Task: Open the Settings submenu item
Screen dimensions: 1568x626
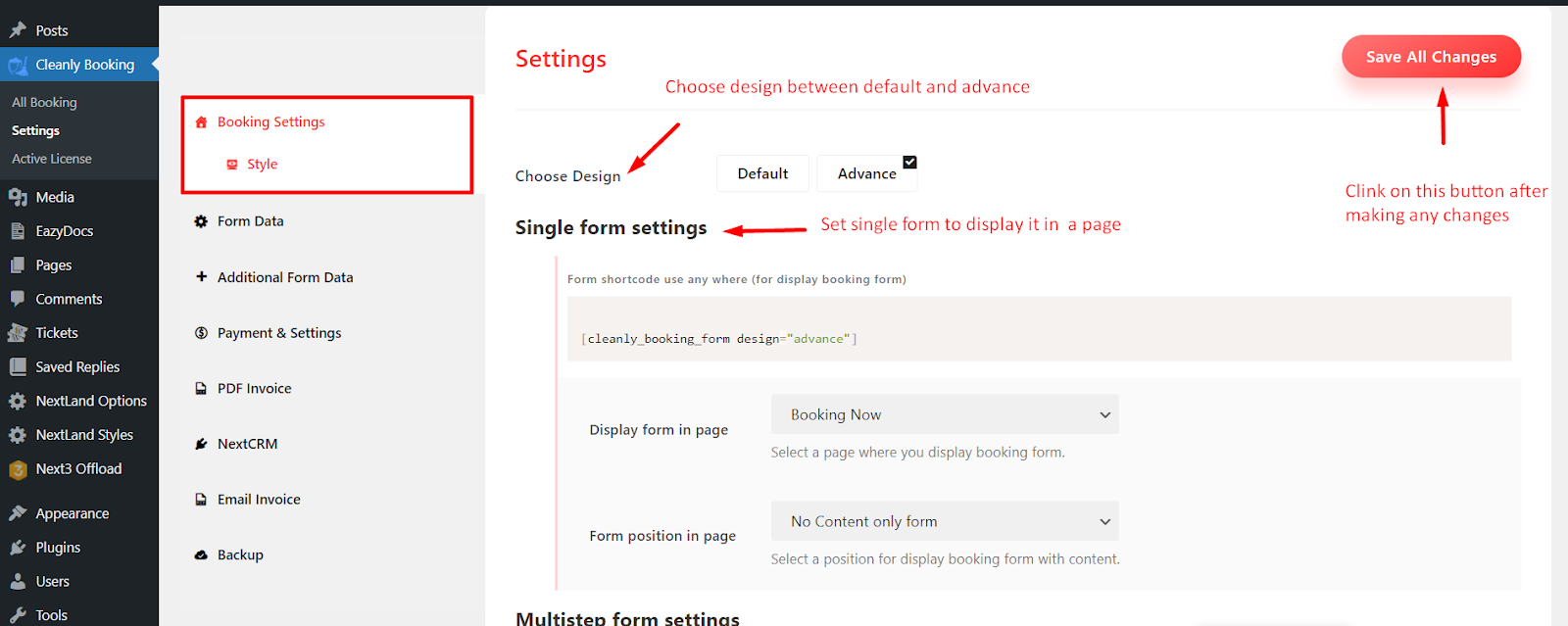Action: click(x=35, y=130)
